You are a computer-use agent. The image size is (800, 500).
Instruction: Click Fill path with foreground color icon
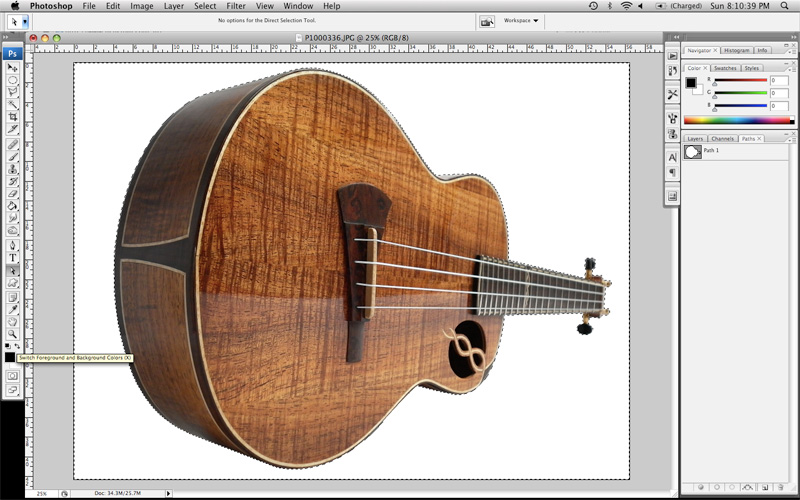coord(701,487)
